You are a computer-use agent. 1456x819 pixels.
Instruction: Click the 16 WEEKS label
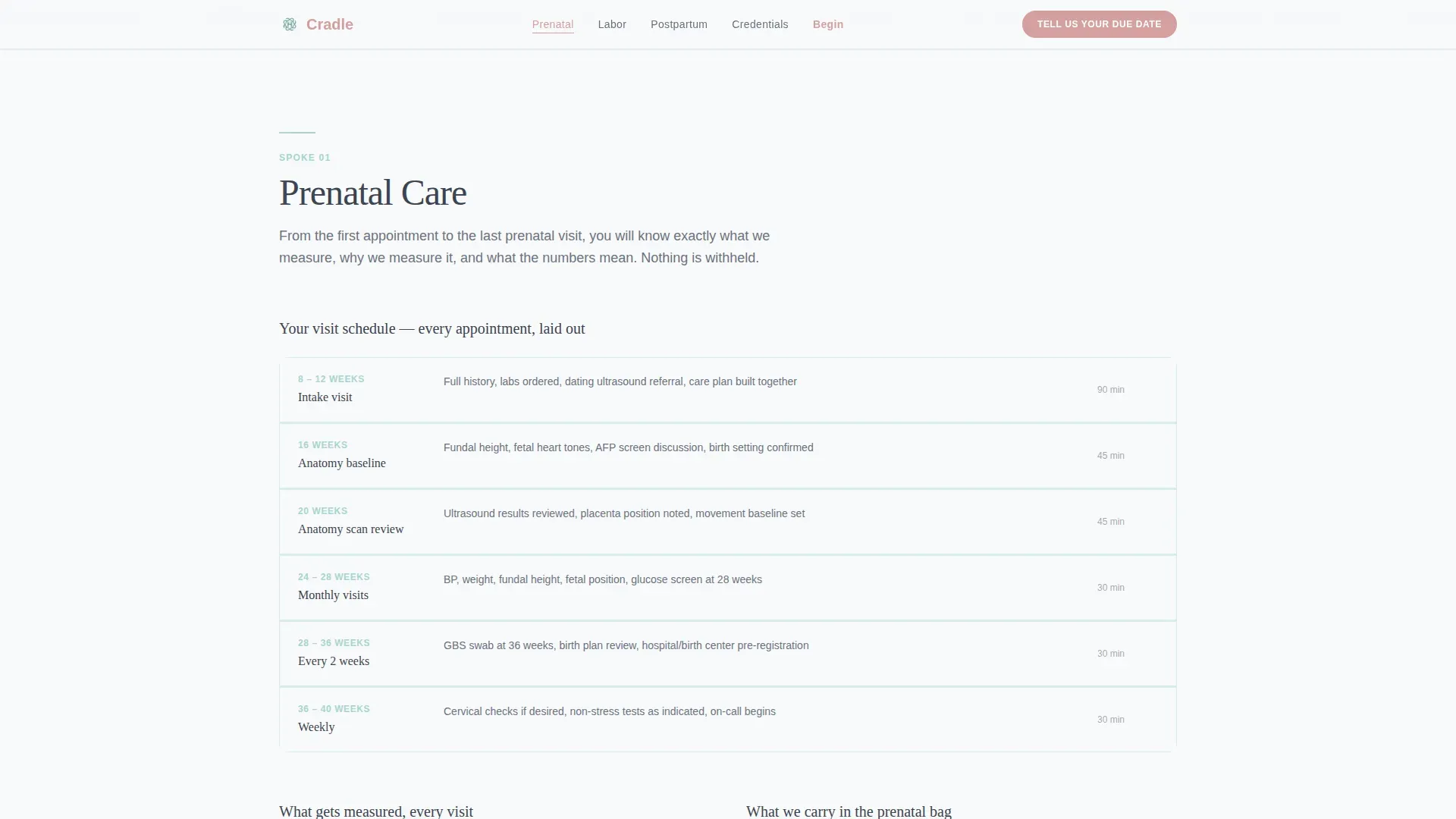click(322, 445)
